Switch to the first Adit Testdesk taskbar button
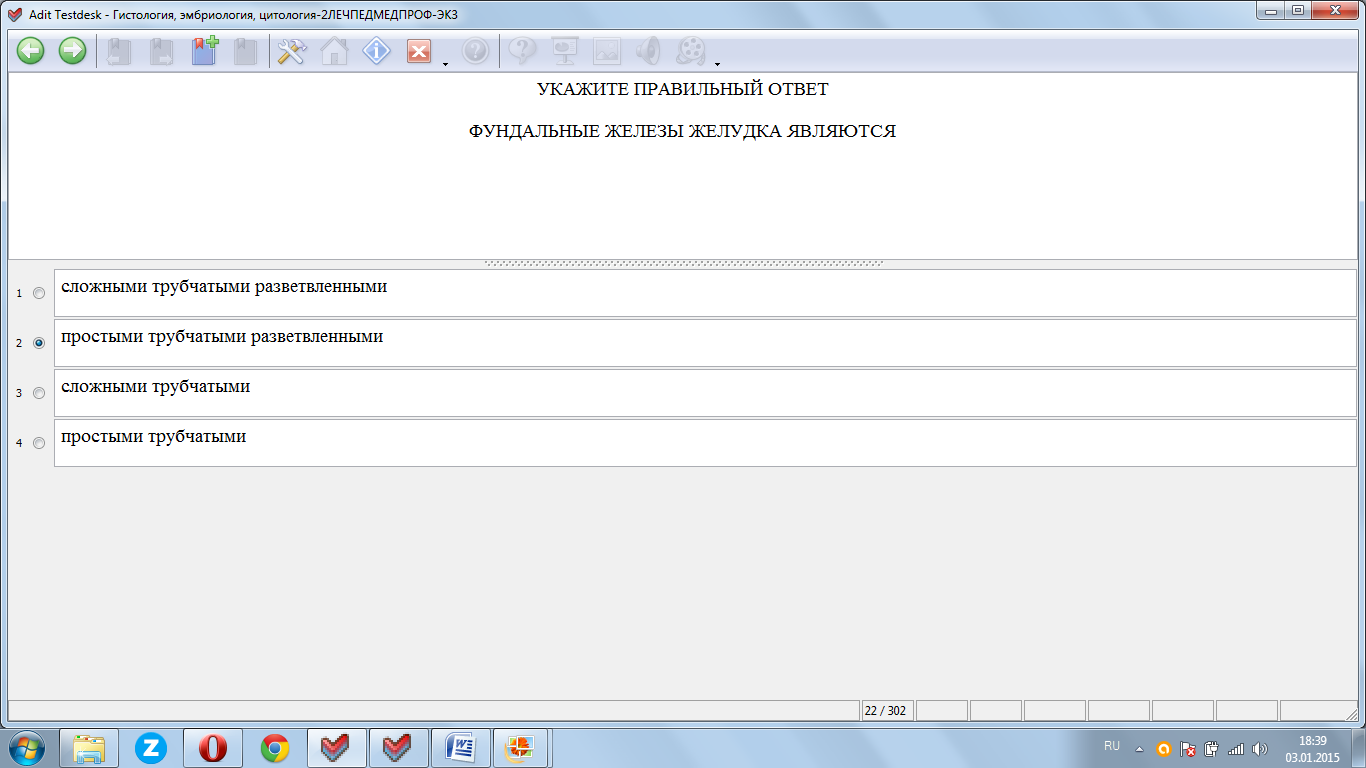Screen dimensions: 1366x768 [x=337, y=748]
